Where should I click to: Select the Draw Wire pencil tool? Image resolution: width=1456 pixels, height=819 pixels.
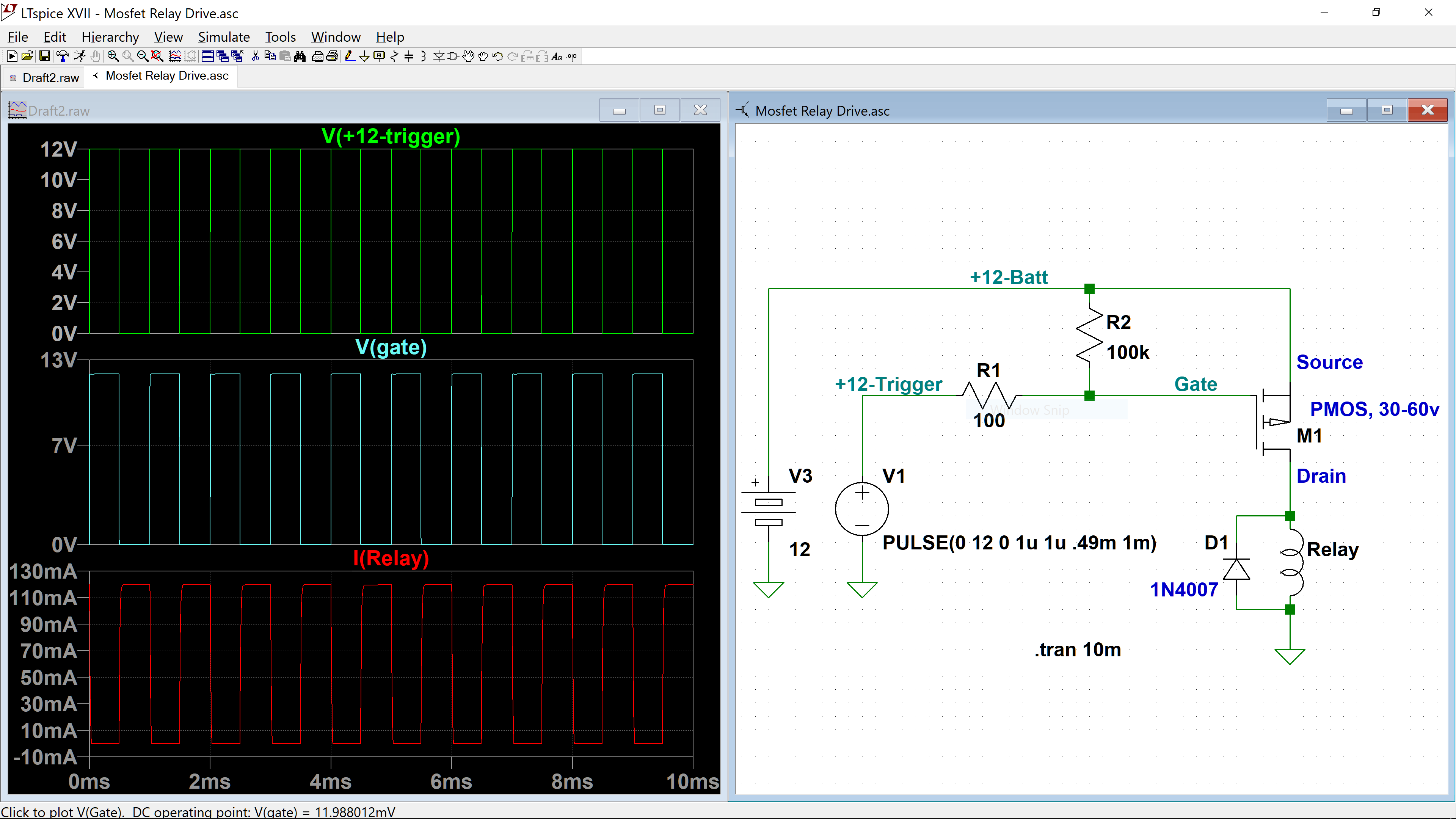[350, 56]
